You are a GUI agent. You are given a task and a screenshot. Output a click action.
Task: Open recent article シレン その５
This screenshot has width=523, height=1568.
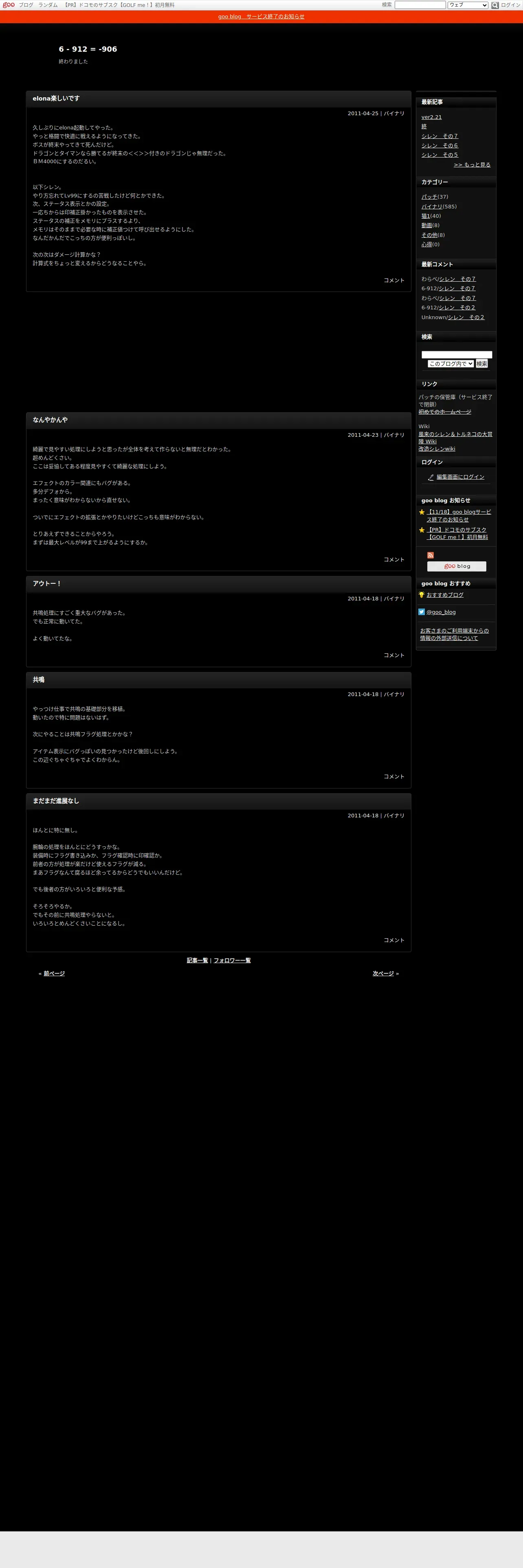click(x=439, y=155)
